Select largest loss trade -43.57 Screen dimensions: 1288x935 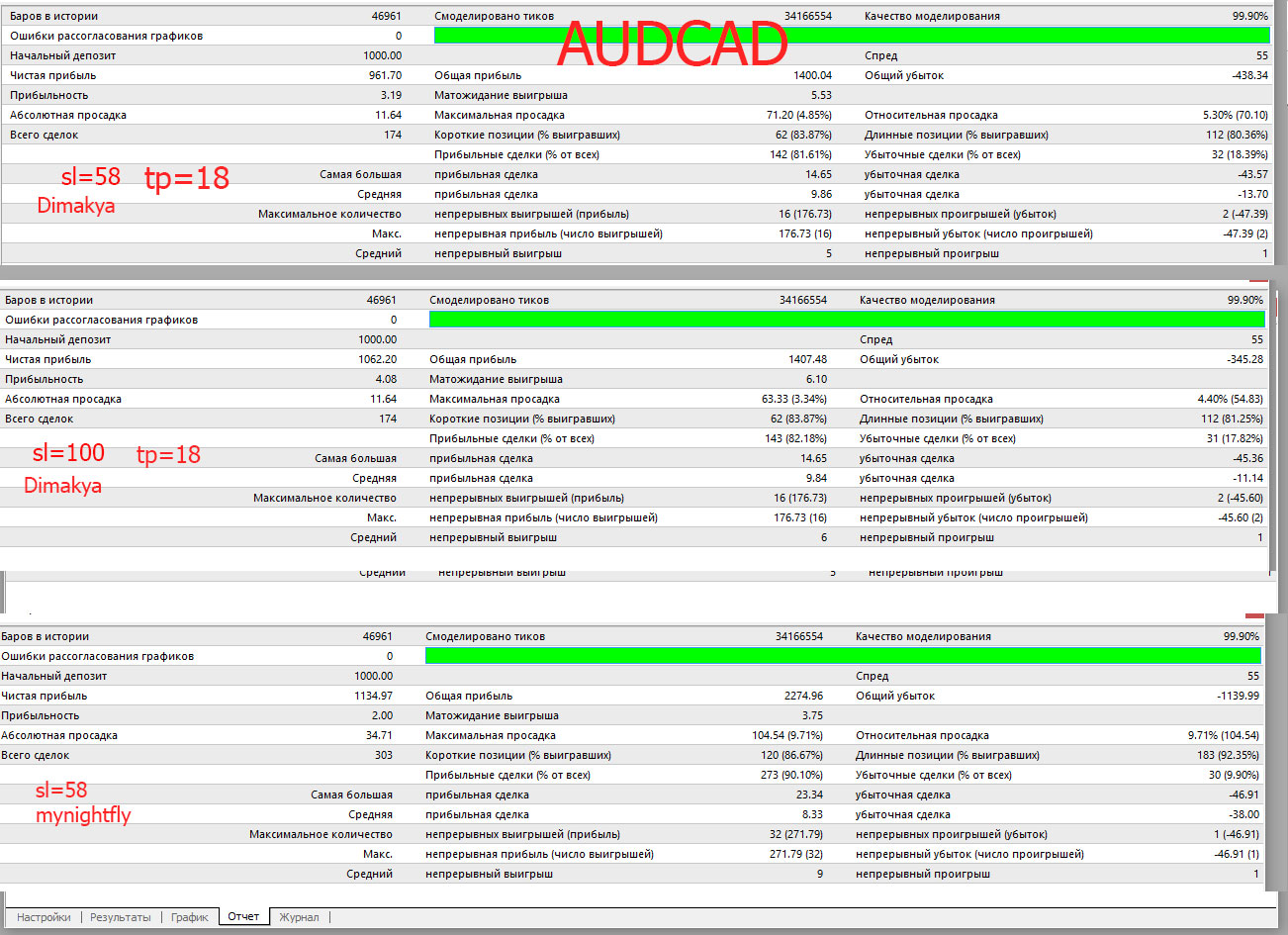[1252, 174]
